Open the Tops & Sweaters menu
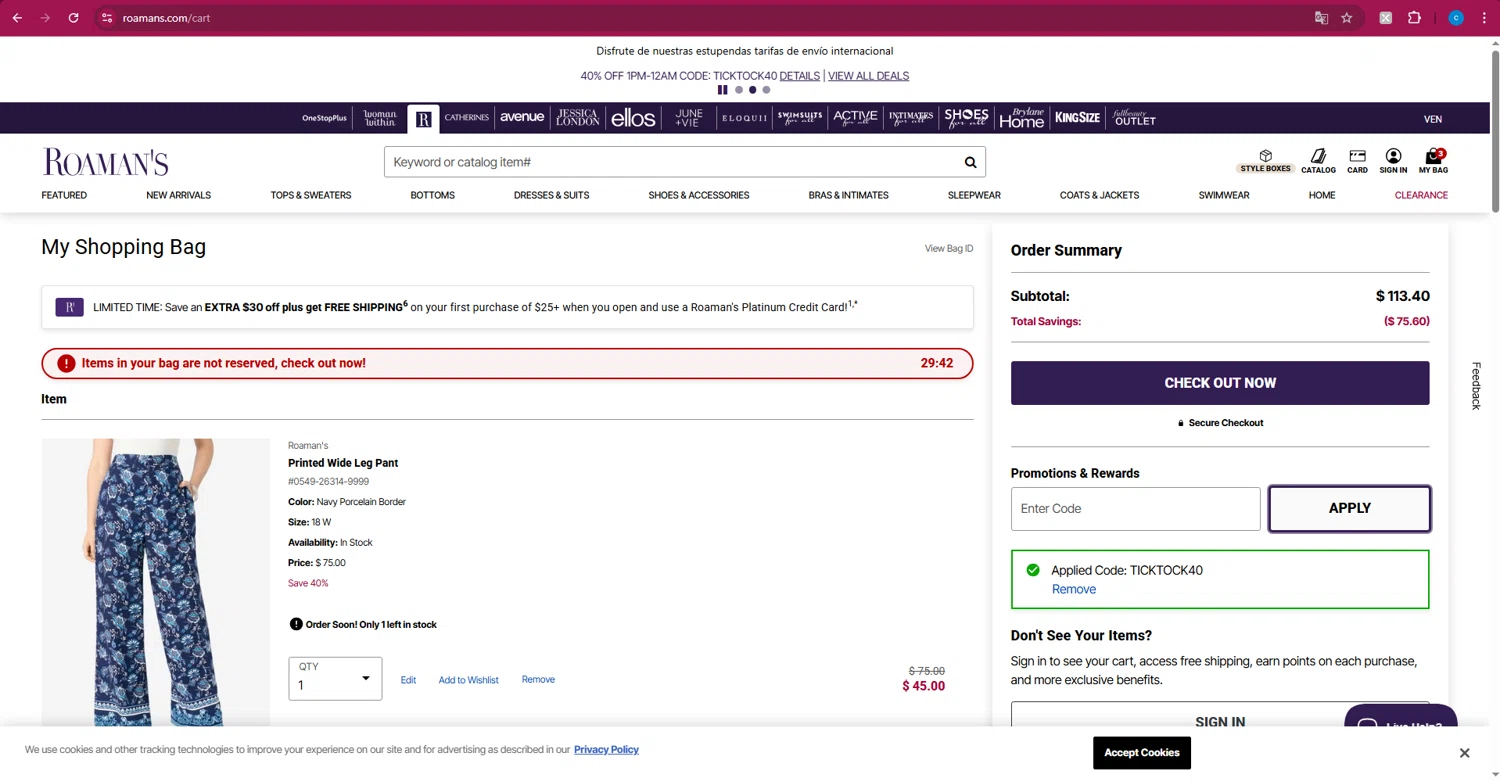The height and width of the screenshot is (781, 1500). pyautogui.click(x=311, y=195)
